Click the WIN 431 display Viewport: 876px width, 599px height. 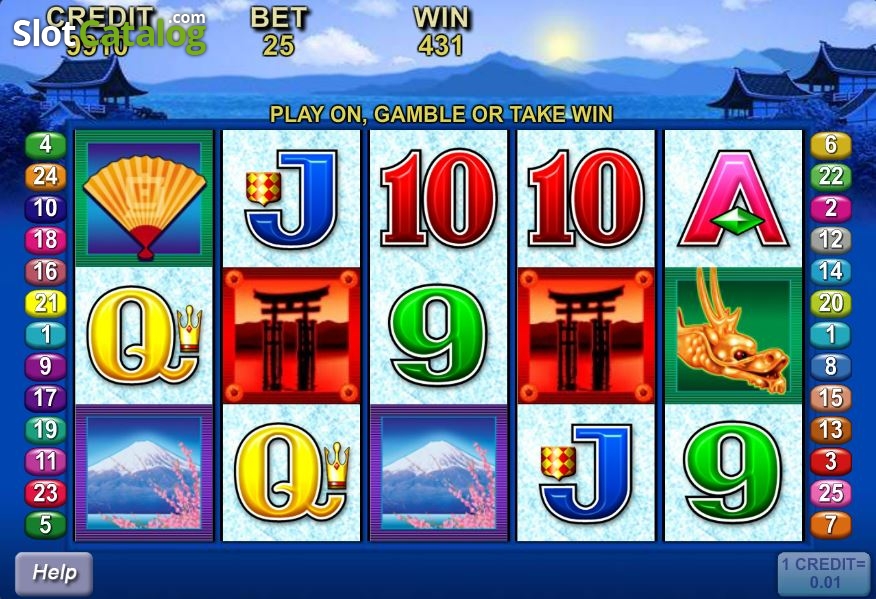coord(441,32)
